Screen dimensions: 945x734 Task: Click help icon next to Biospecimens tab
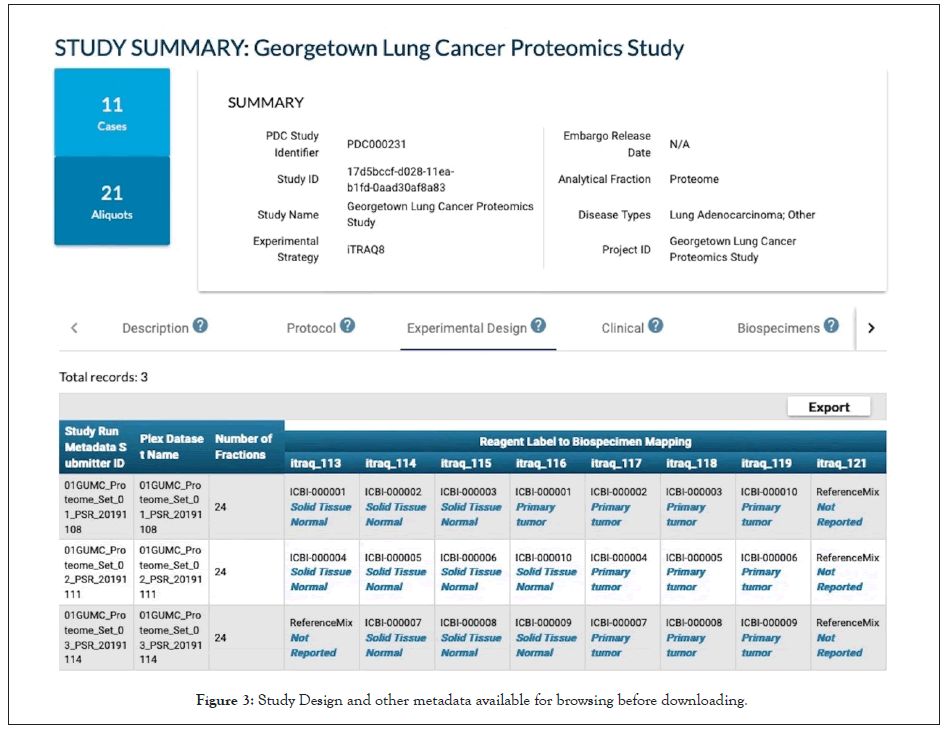tap(831, 326)
